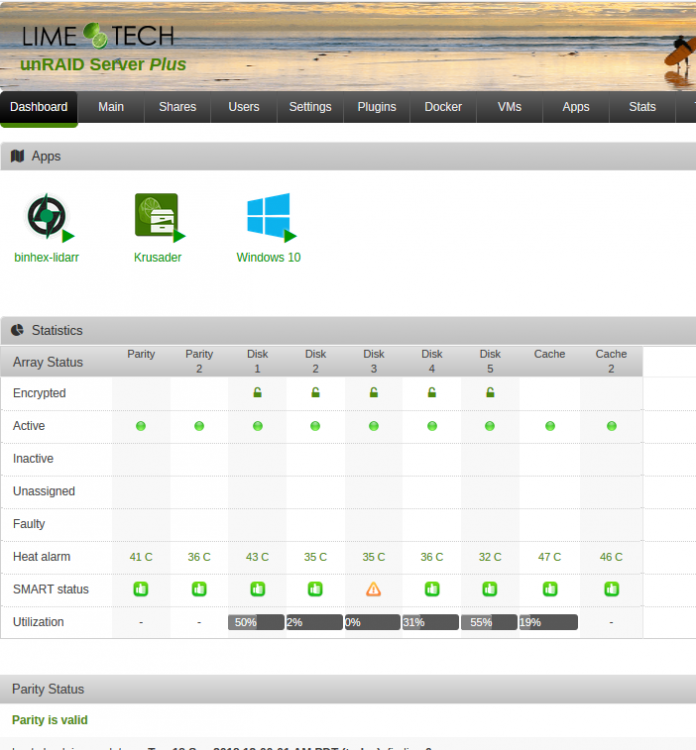Open Disk 1 SMART thumbs-up status

click(257, 589)
